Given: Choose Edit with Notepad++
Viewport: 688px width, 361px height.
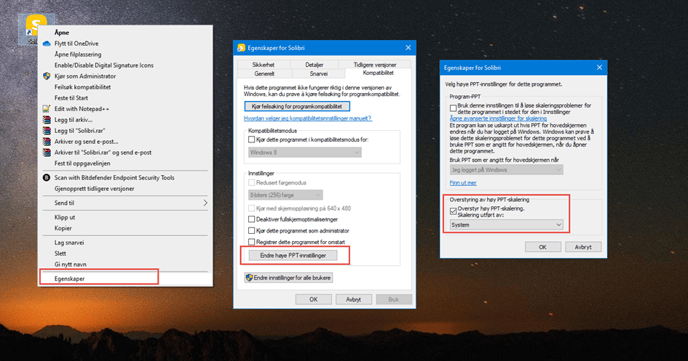Looking at the screenshot, I should pyautogui.click(x=82, y=109).
